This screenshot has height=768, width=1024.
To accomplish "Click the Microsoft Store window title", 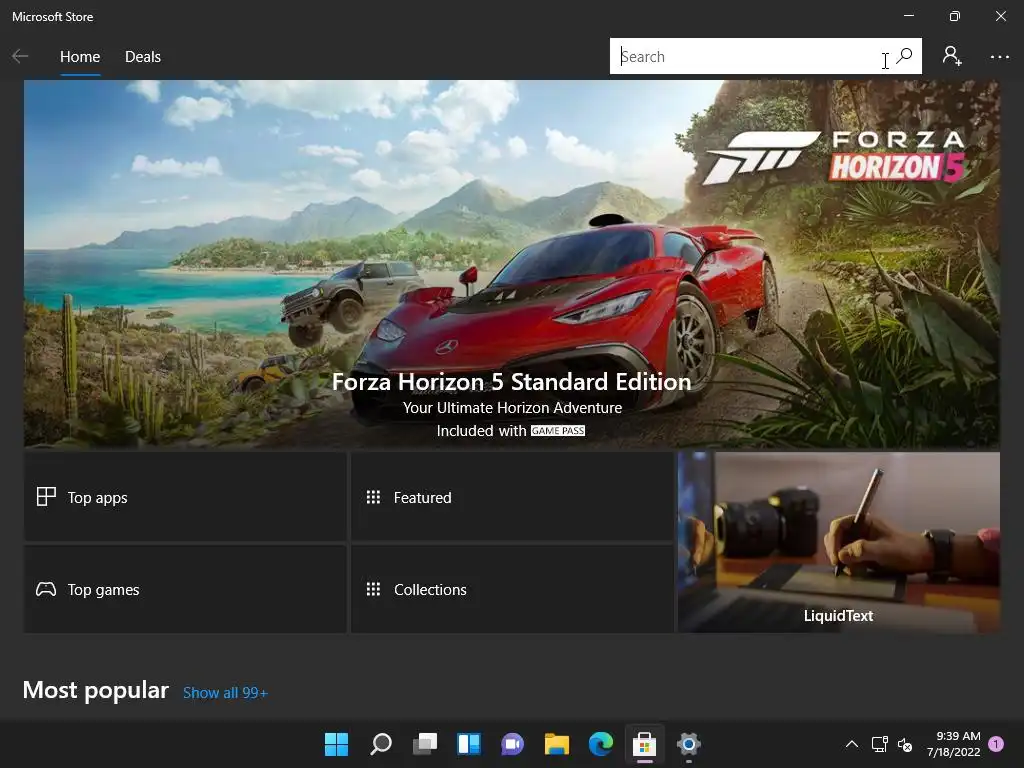I will [52, 17].
